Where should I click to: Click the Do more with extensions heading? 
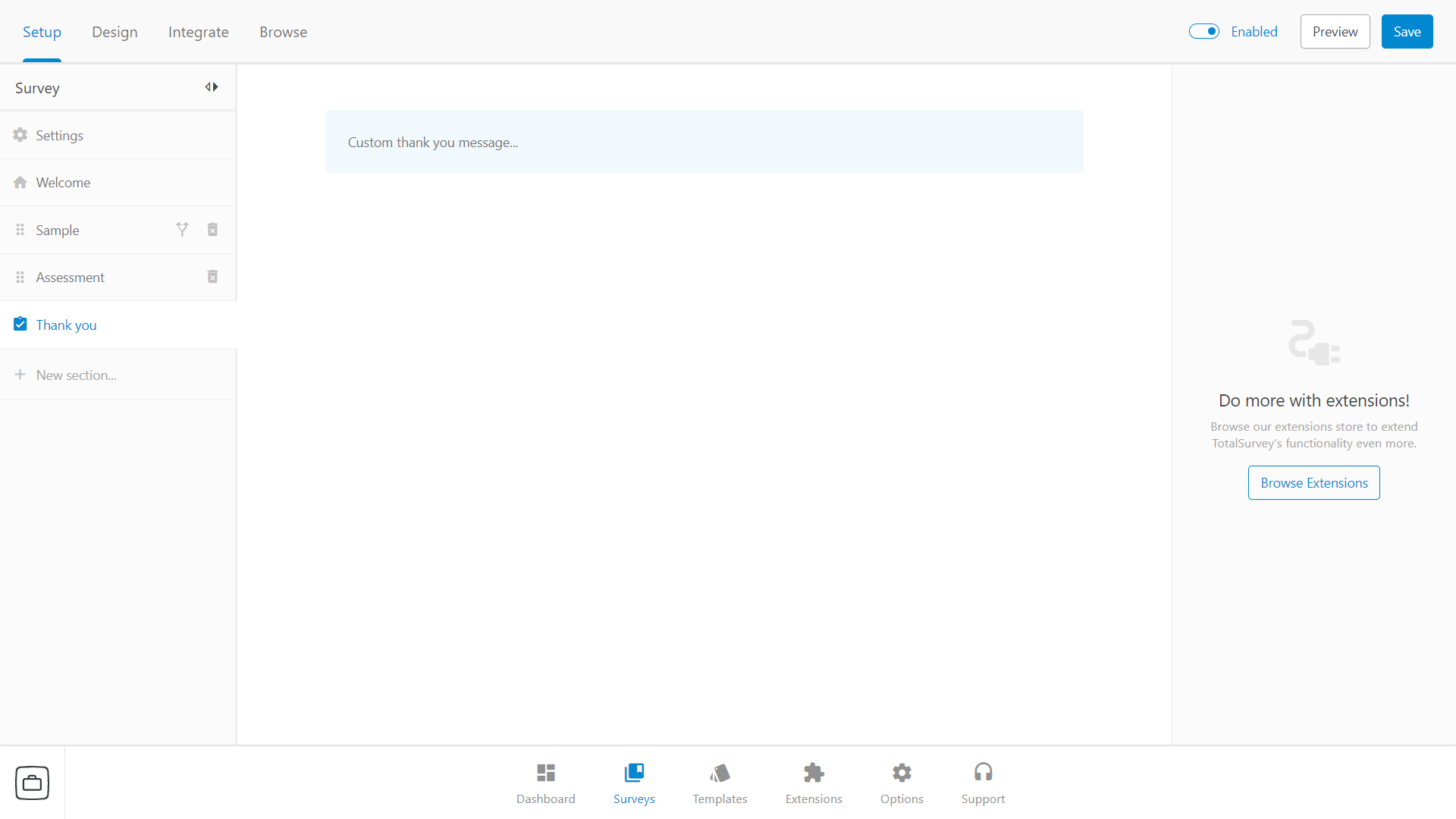coord(1313,400)
